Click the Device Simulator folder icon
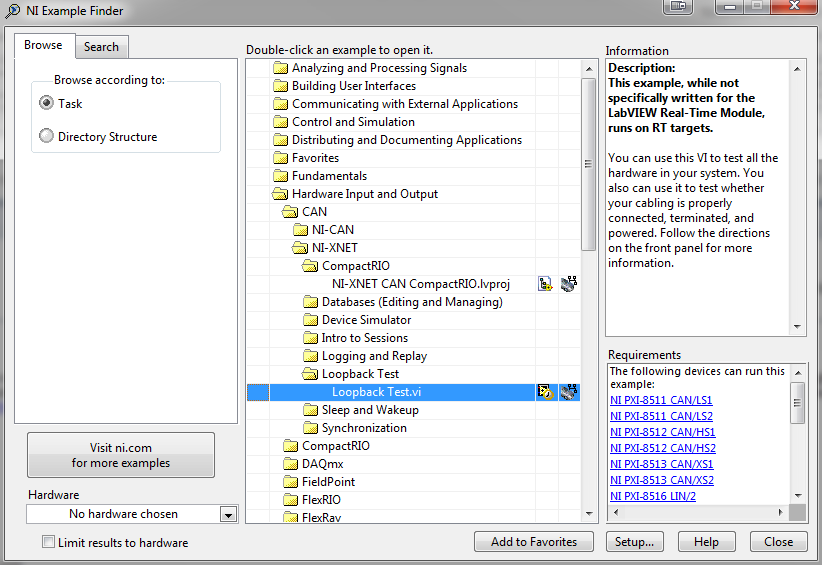The height and width of the screenshot is (565, 822). pyautogui.click(x=310, y=320)
